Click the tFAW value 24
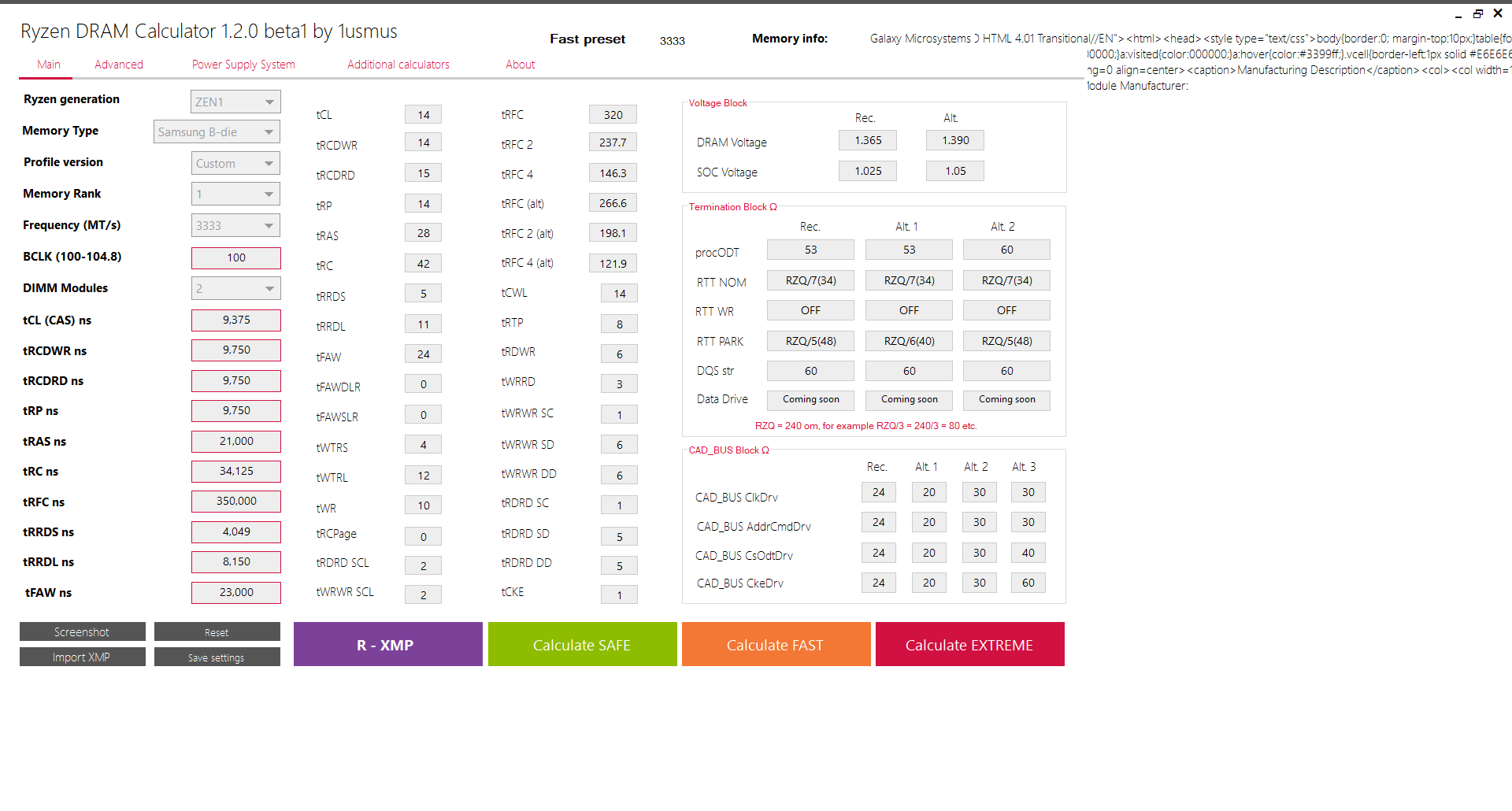Viewport: 1512px width, 811px height. pos(424,354)
